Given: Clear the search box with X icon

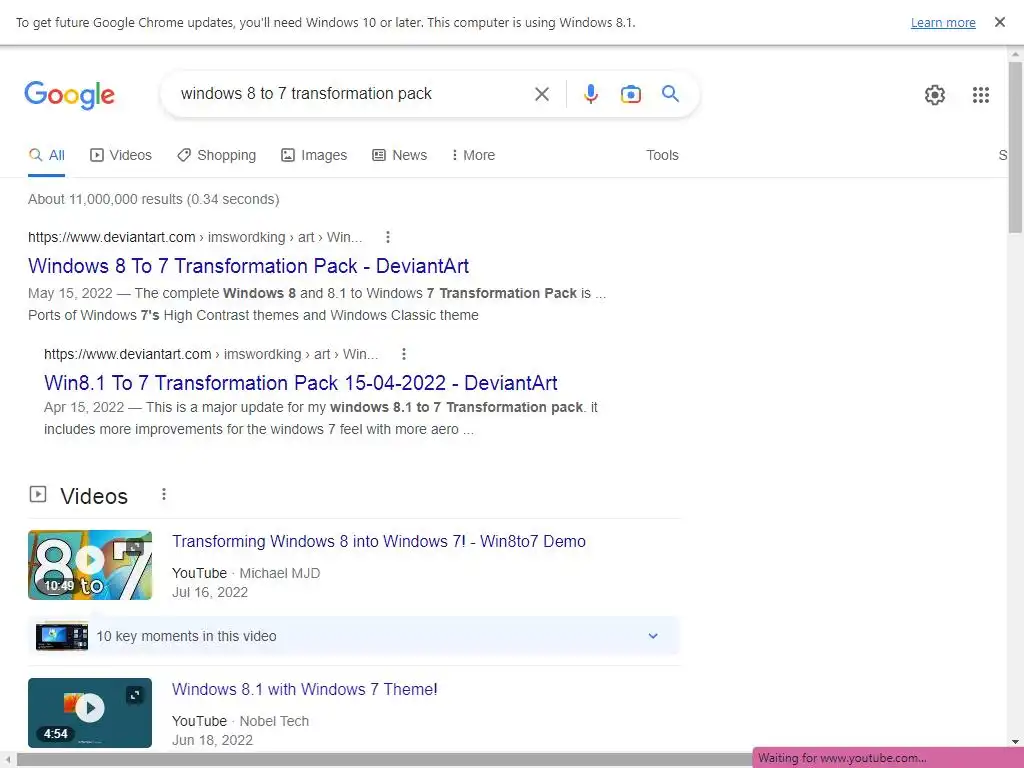Looking at the screenshot, I should 541,94.
